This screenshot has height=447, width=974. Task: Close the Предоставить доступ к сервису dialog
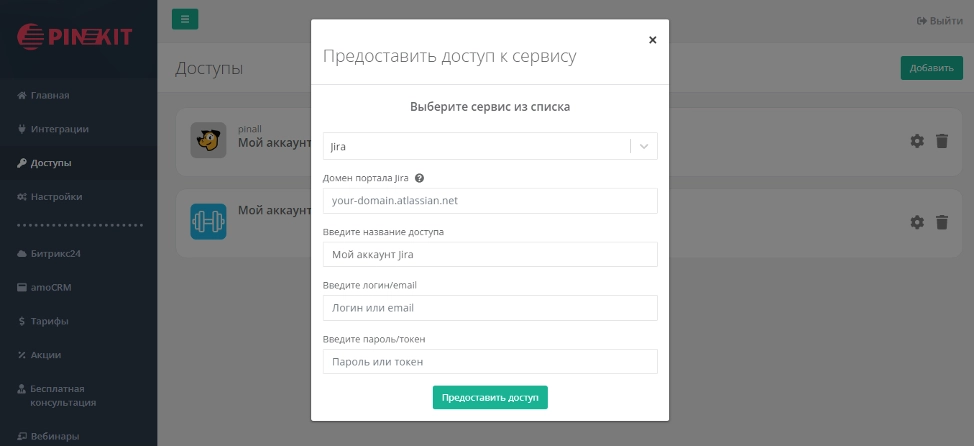tap(652, 40)
